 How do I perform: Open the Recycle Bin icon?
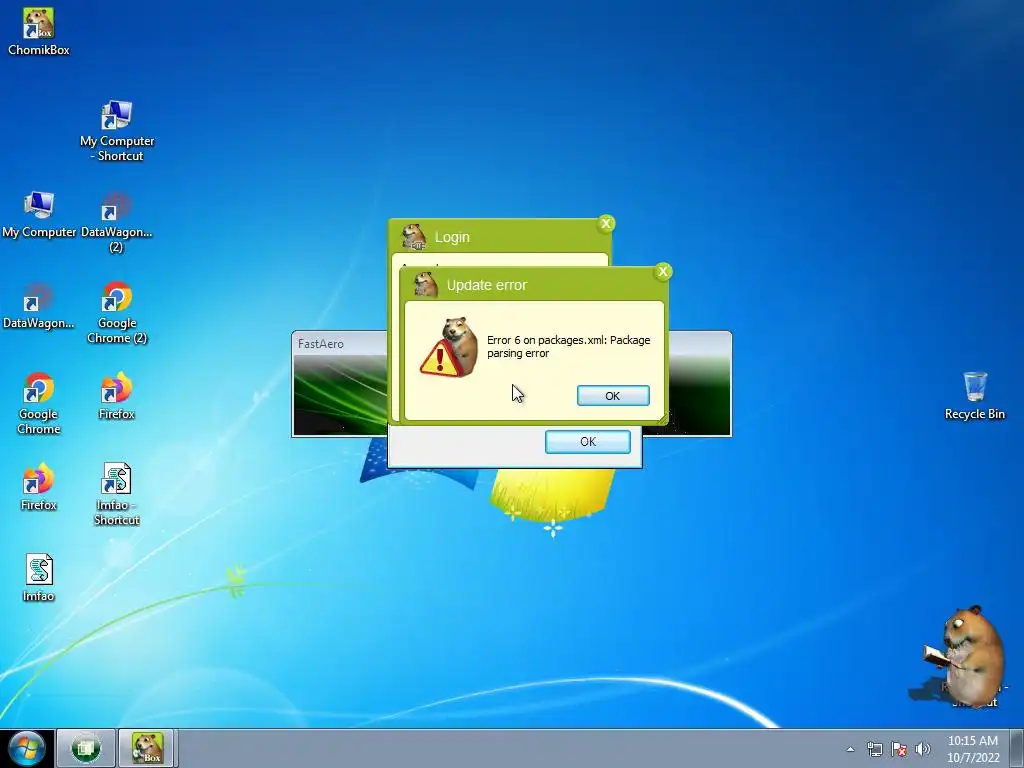click(x=974, y=396)
